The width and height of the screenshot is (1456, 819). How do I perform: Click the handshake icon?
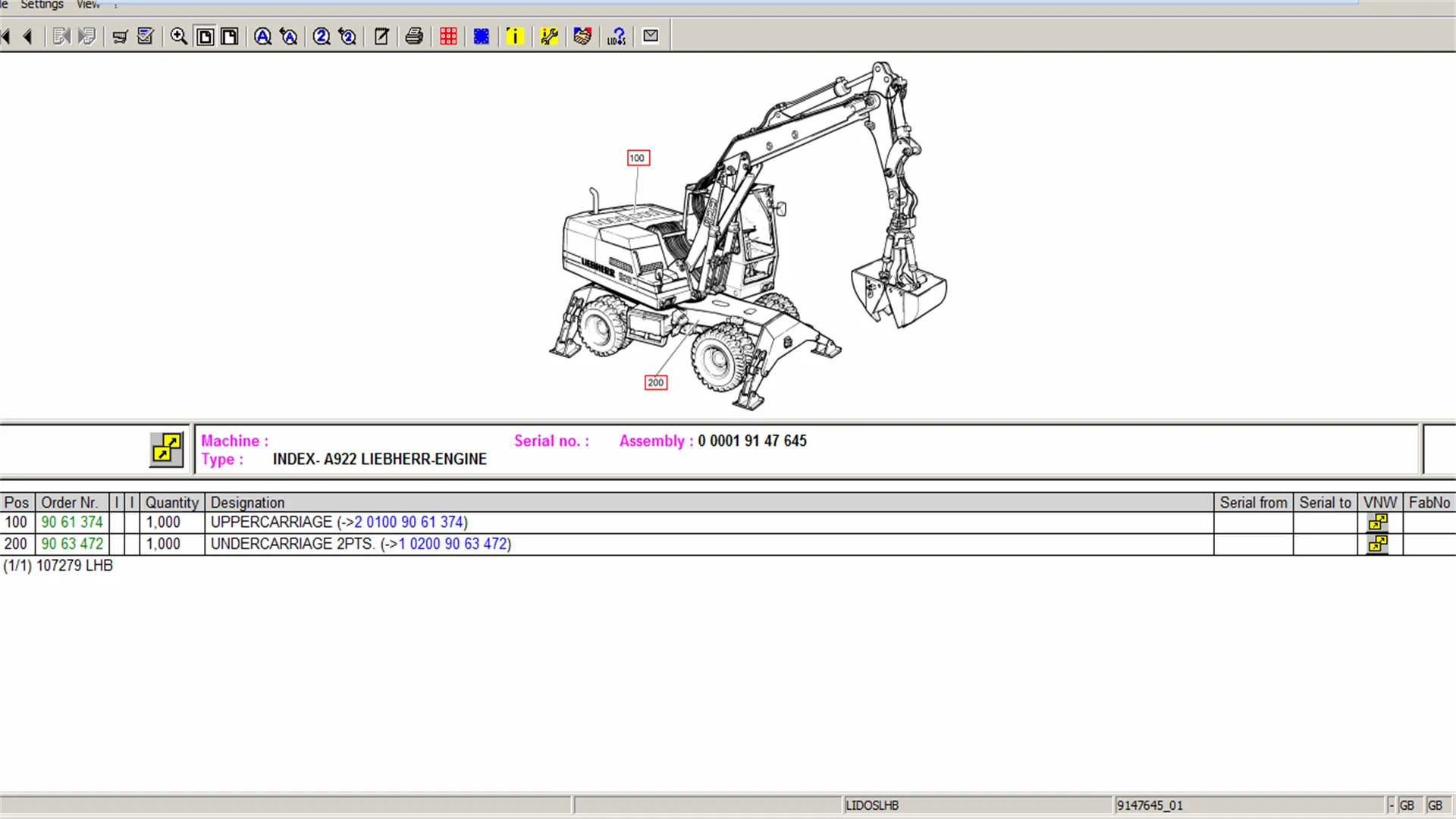tap(582, 36)
